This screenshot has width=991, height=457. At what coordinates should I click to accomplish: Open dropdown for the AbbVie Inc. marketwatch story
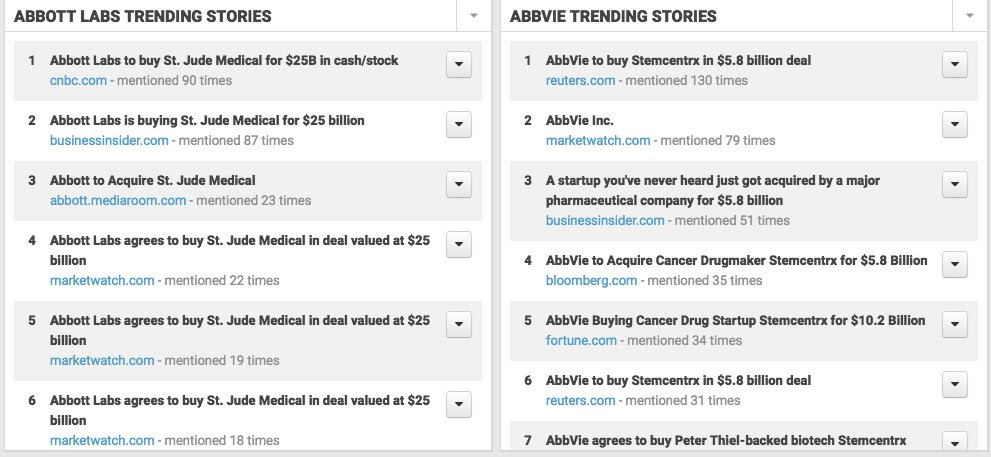click(x=955, y=124)
